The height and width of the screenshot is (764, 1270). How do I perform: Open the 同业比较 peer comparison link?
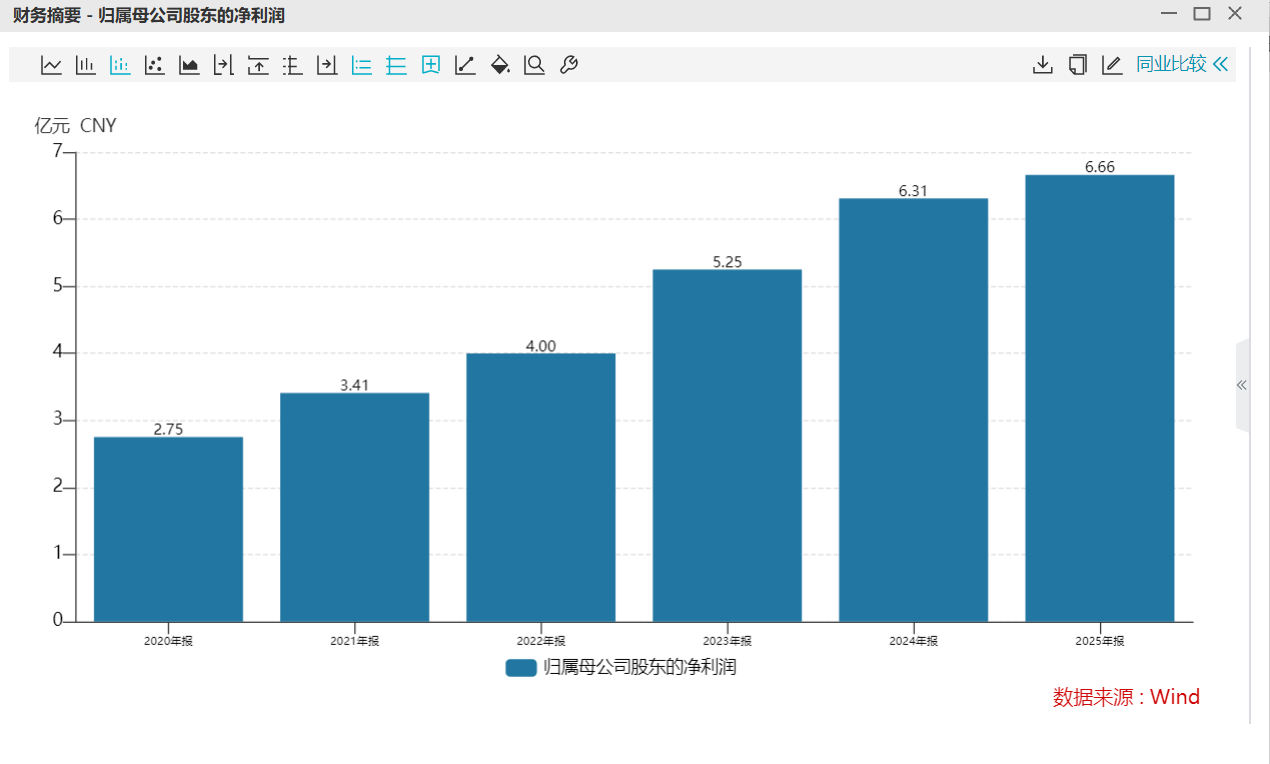click(1171, 65)
